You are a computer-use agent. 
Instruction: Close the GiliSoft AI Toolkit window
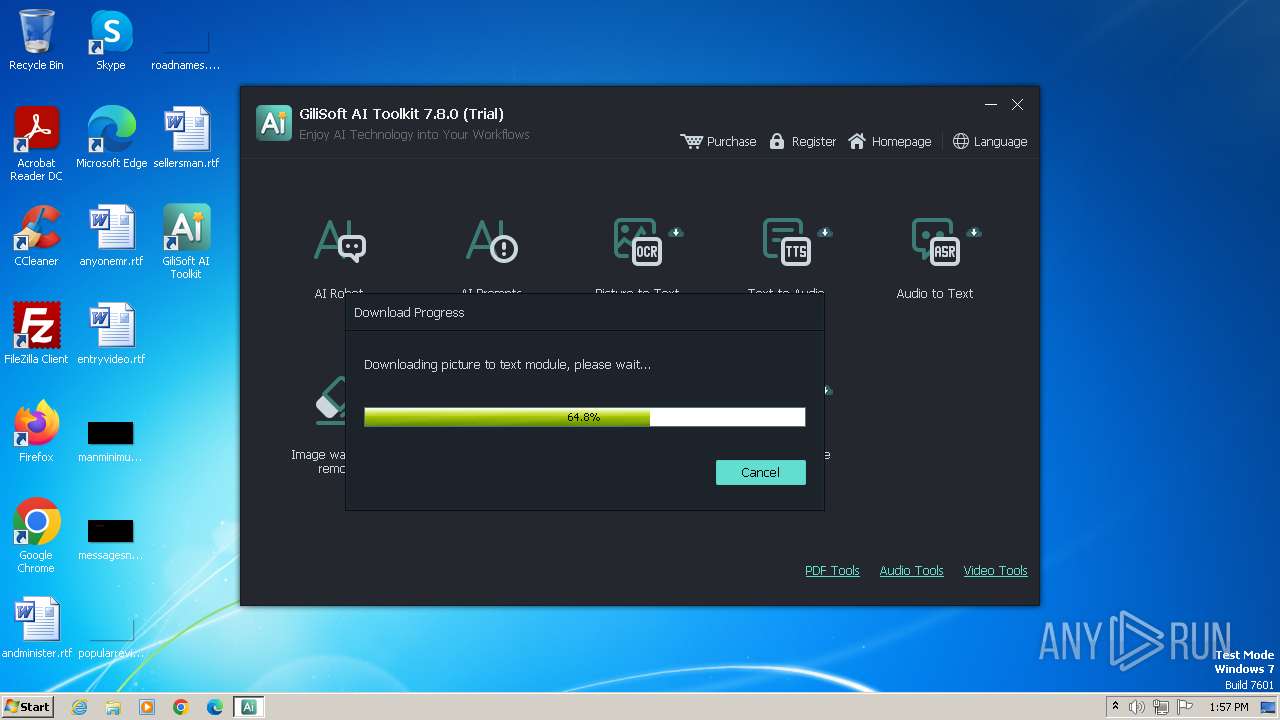click(x=1017, y=104)
